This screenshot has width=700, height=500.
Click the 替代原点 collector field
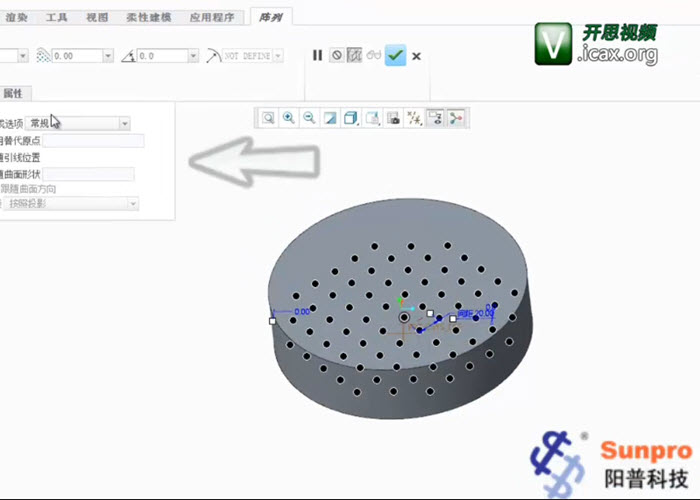(93, 141)
